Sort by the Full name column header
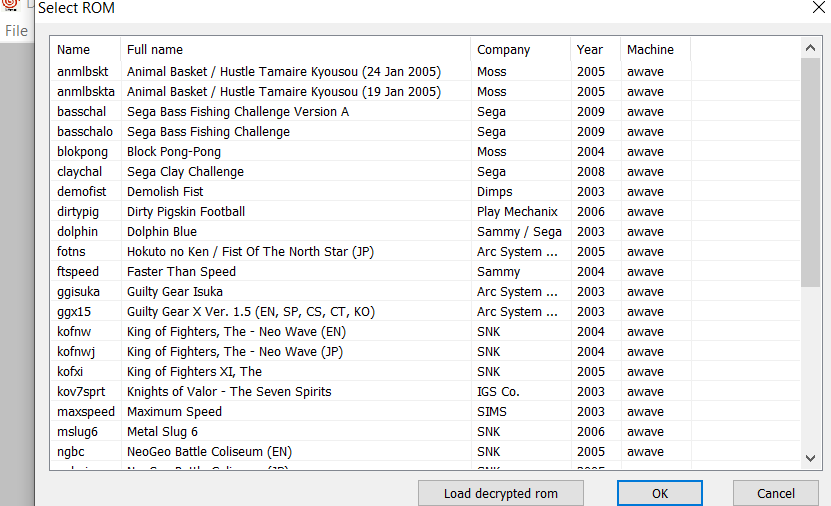 (x=296, y=49)
